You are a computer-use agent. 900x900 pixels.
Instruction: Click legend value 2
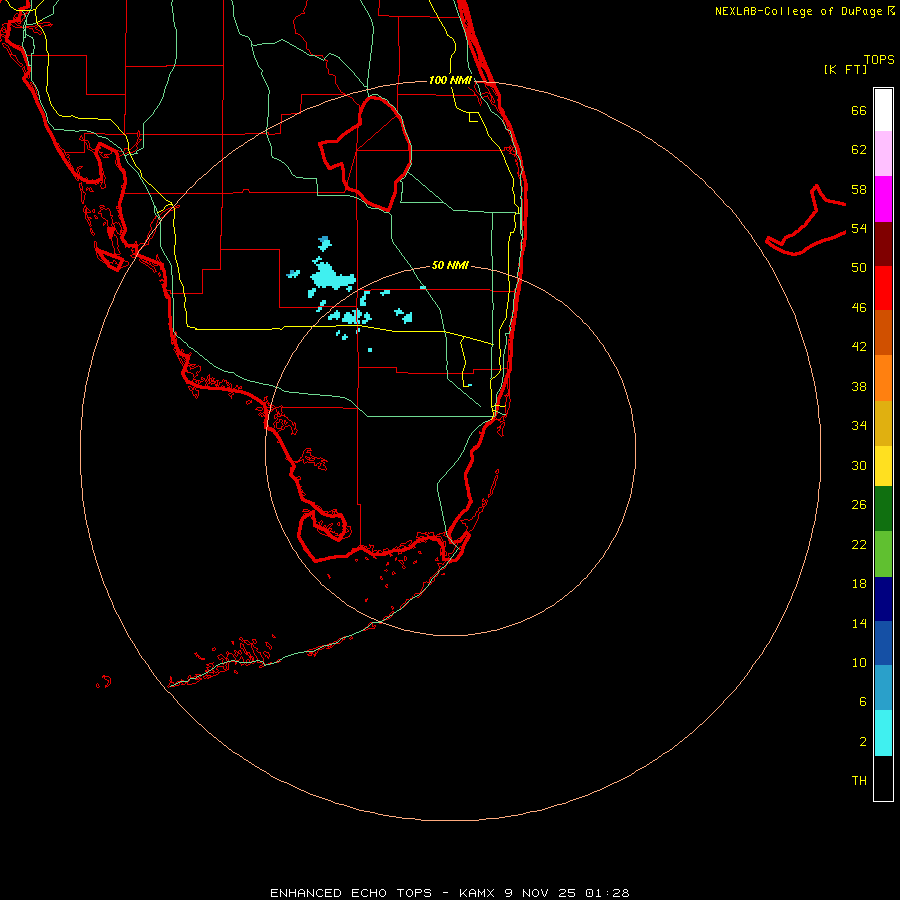862,742
